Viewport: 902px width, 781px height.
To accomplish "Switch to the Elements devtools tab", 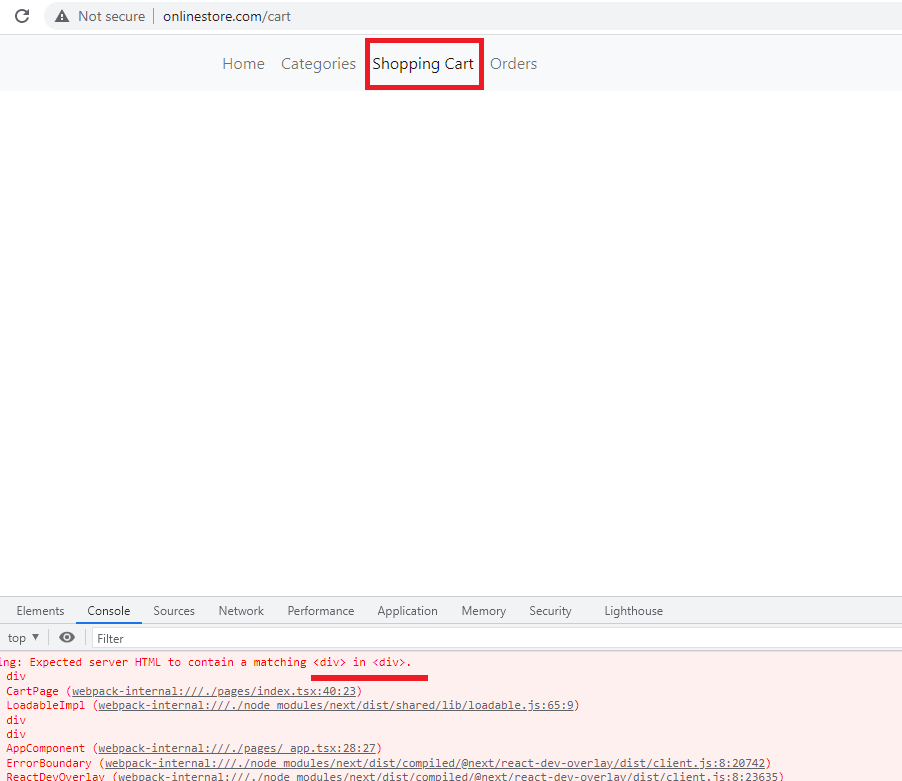I will coord(40,611).
